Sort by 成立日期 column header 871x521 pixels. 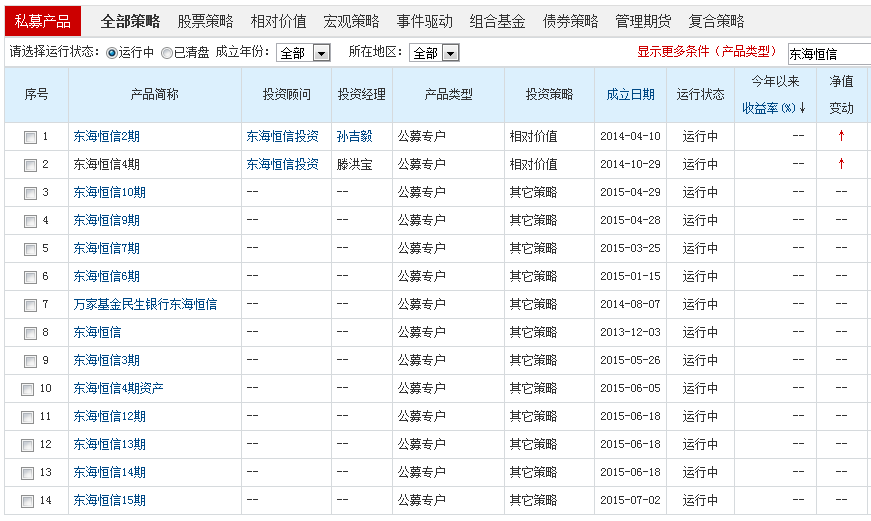(630, 94)
